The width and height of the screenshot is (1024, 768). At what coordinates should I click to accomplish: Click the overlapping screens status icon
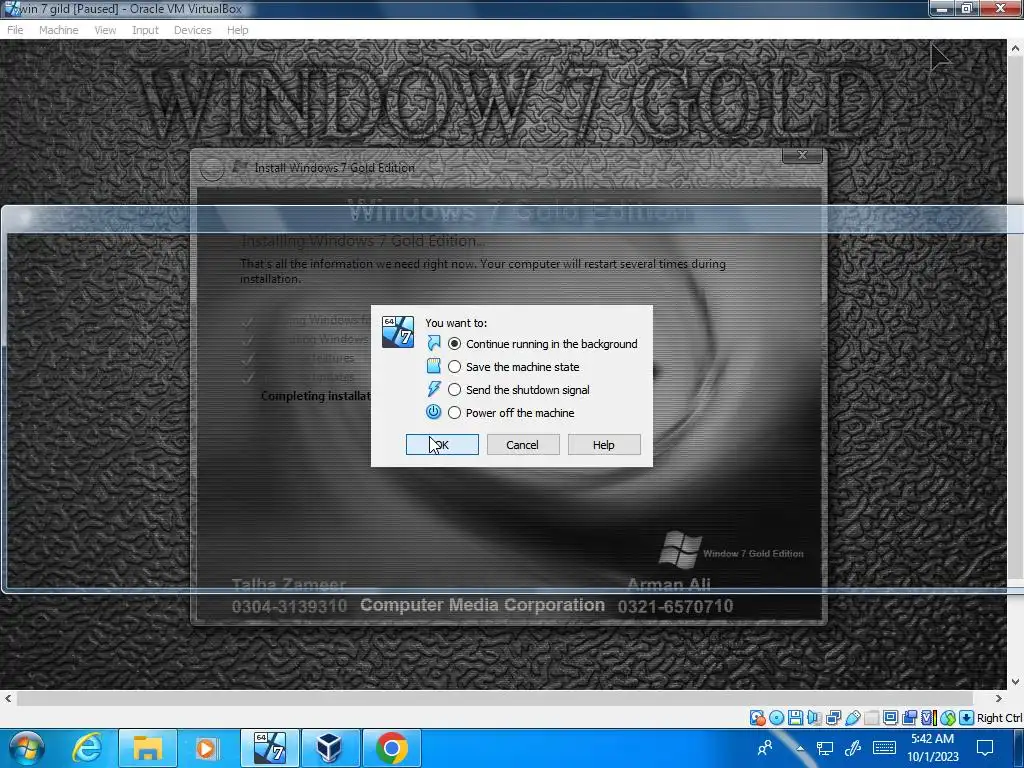[909, 718]
